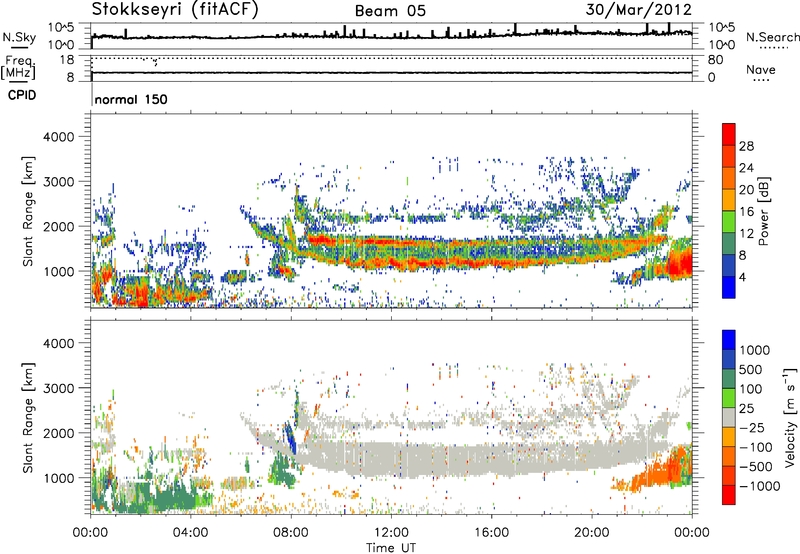800x554 pixels.
Task: Click the 4000 km tick of power panel
Action: [58, 137]
